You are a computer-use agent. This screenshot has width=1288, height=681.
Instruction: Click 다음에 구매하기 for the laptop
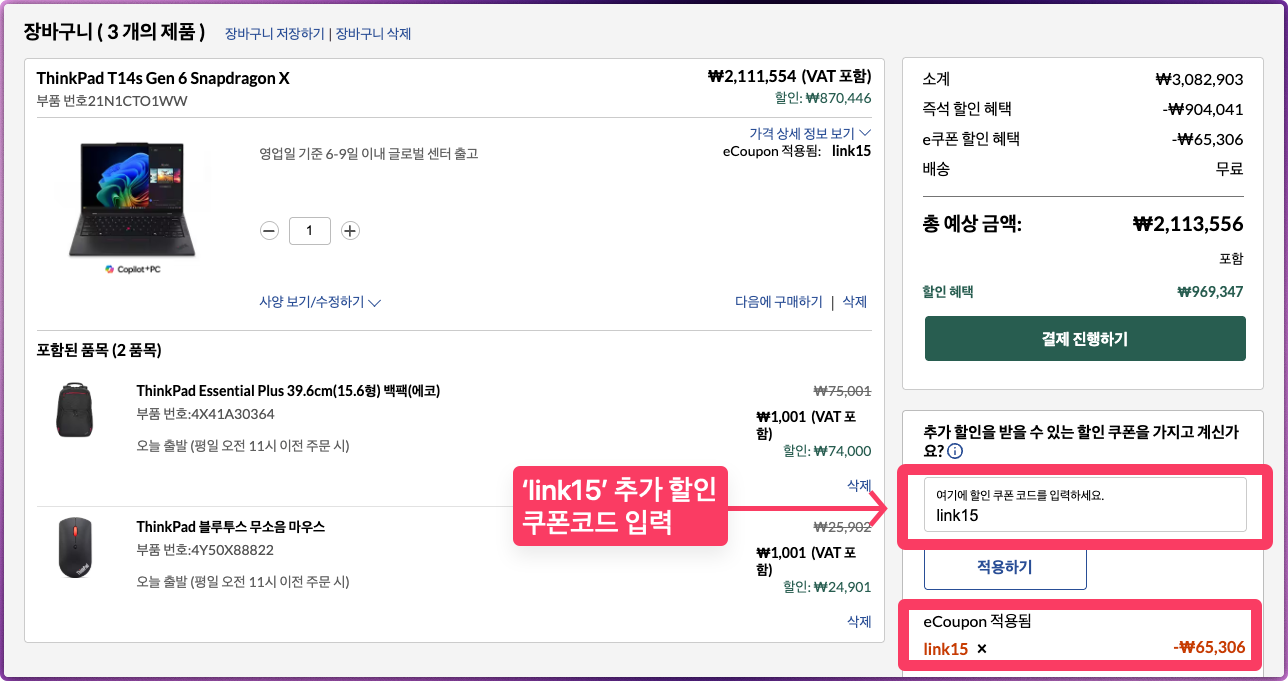tap(779, 302)
